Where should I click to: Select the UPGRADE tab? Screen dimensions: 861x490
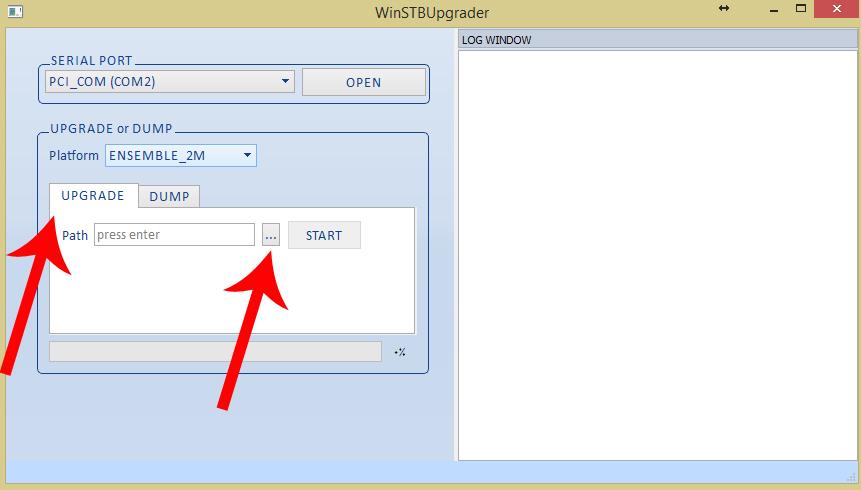point(93,196)
